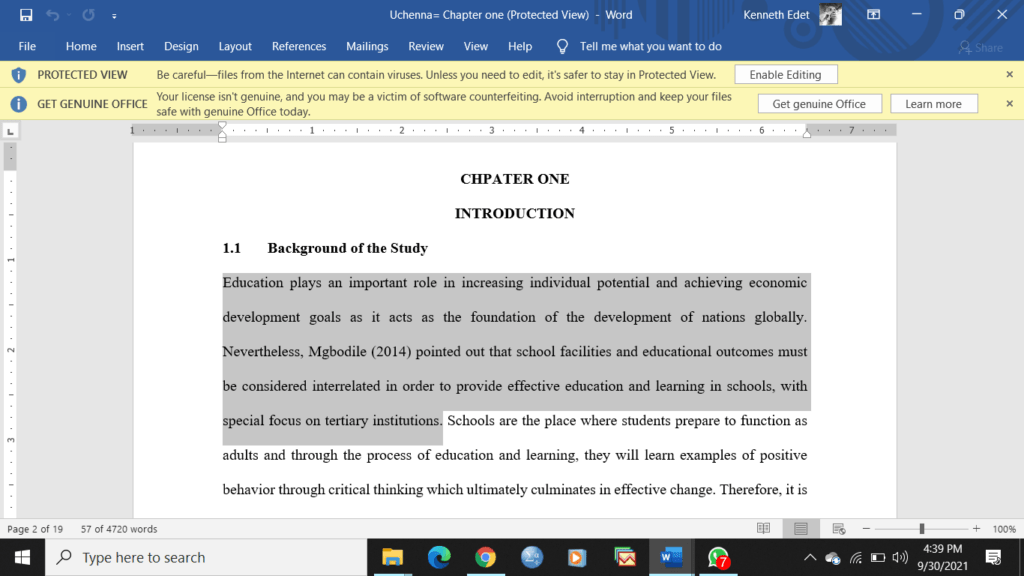Click the Enable Editing button
Image resolution: width=1024 pixels, height=576 pixels.
(x=786, y=74)
